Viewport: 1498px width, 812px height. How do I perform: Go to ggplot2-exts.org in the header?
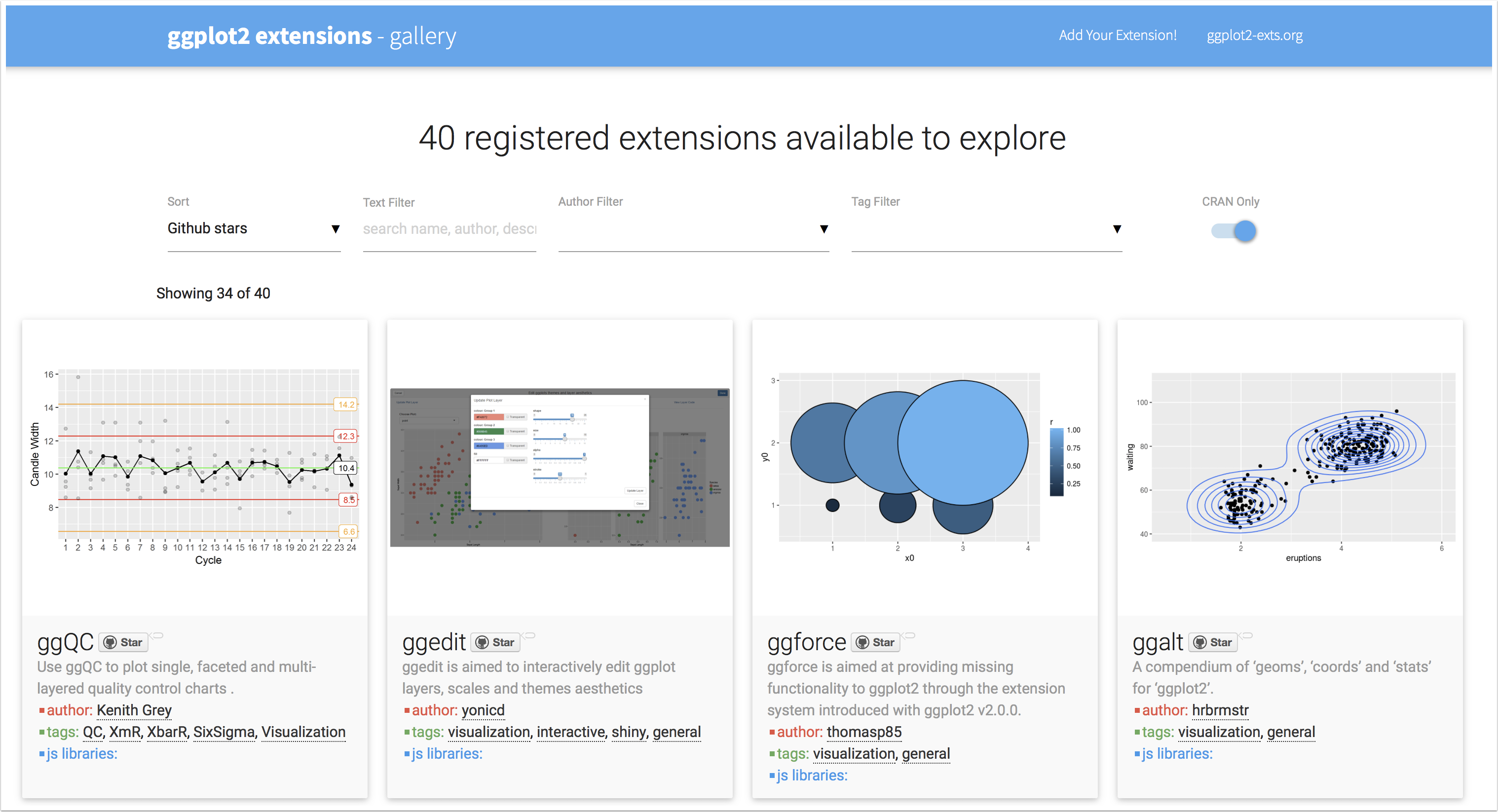[x=1254, y=36]
